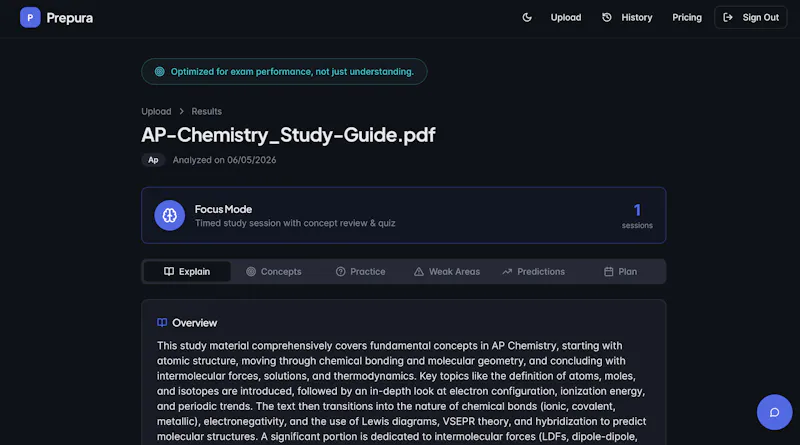Click the Prepura logo icon

(30, 17)
